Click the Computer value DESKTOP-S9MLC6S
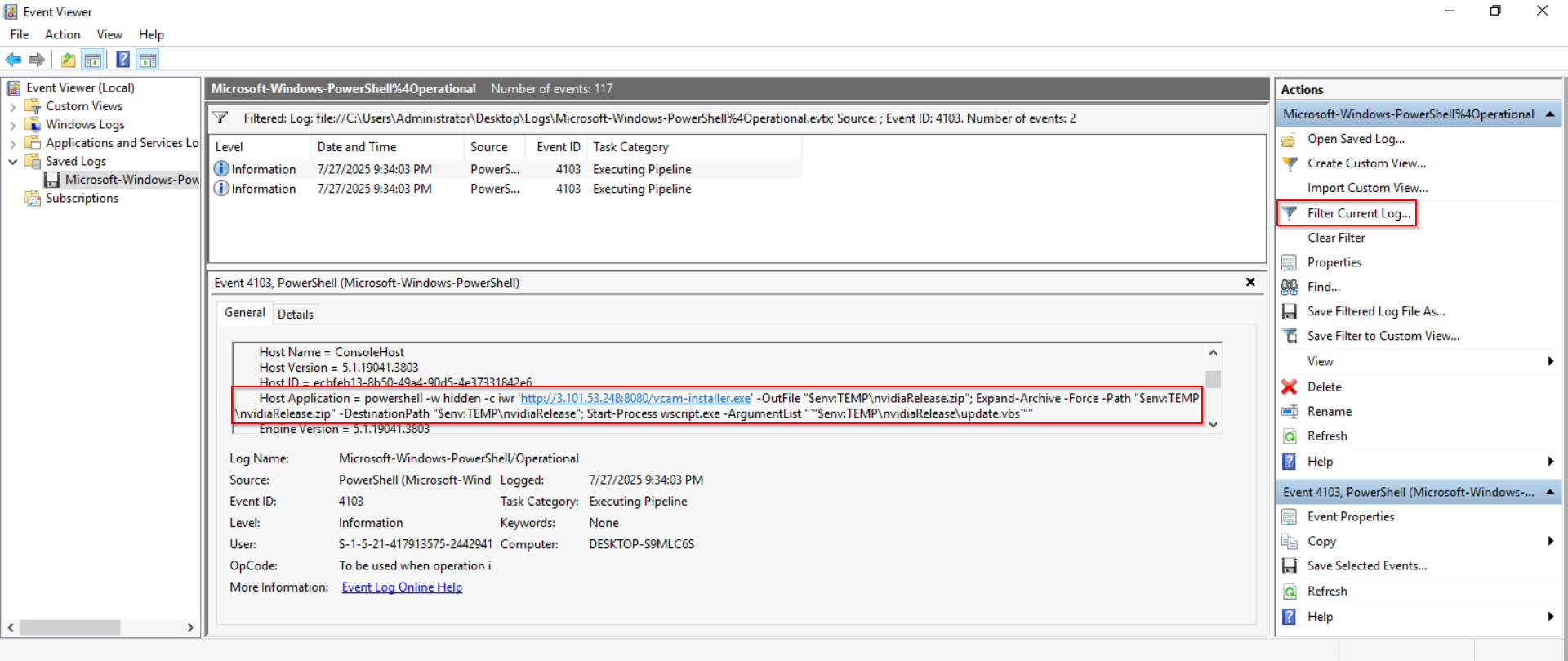This screenshot has height=661, width=1568. click(x=642, y=544)
